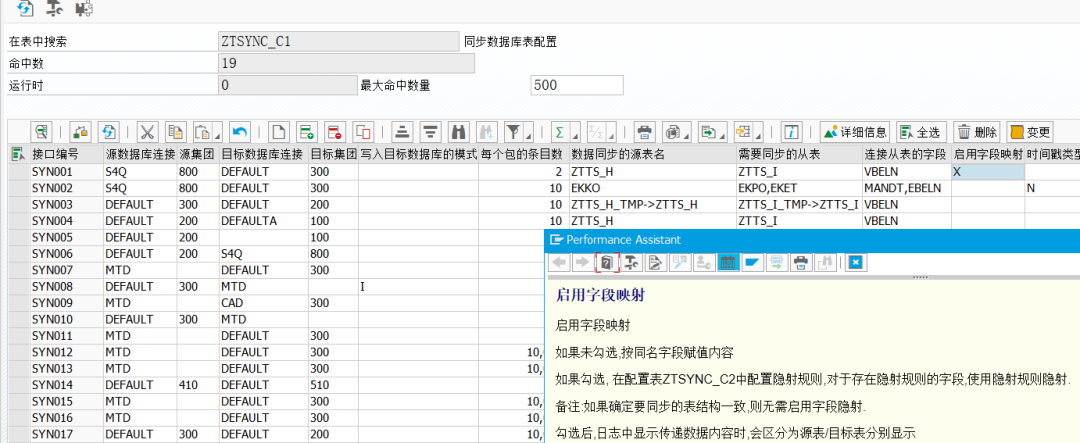Open the Views dropdown arrow
The height and width of the screenshot is (443, 1080).
point(687,134)
